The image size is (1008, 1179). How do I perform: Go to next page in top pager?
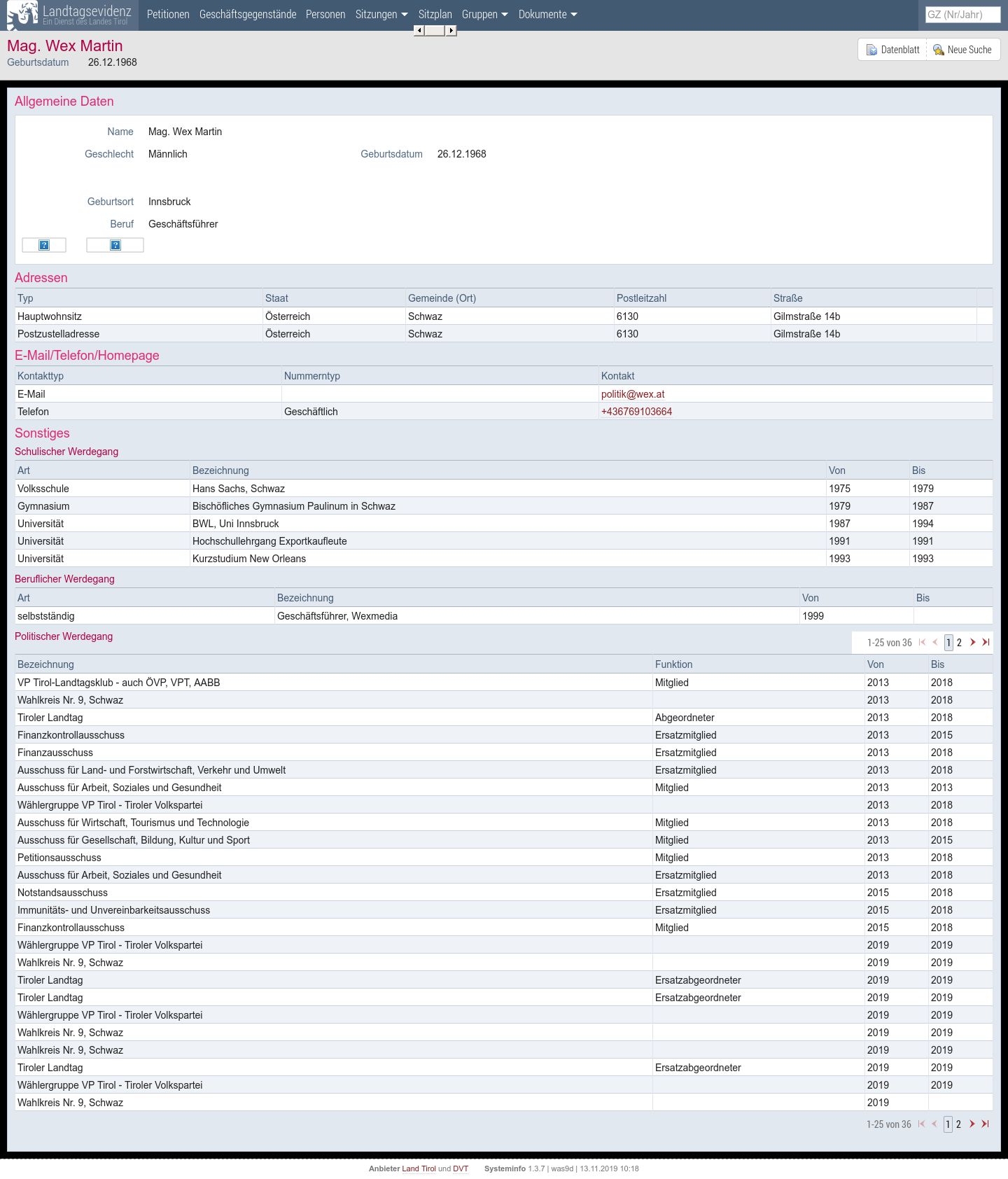click(972, 642)
